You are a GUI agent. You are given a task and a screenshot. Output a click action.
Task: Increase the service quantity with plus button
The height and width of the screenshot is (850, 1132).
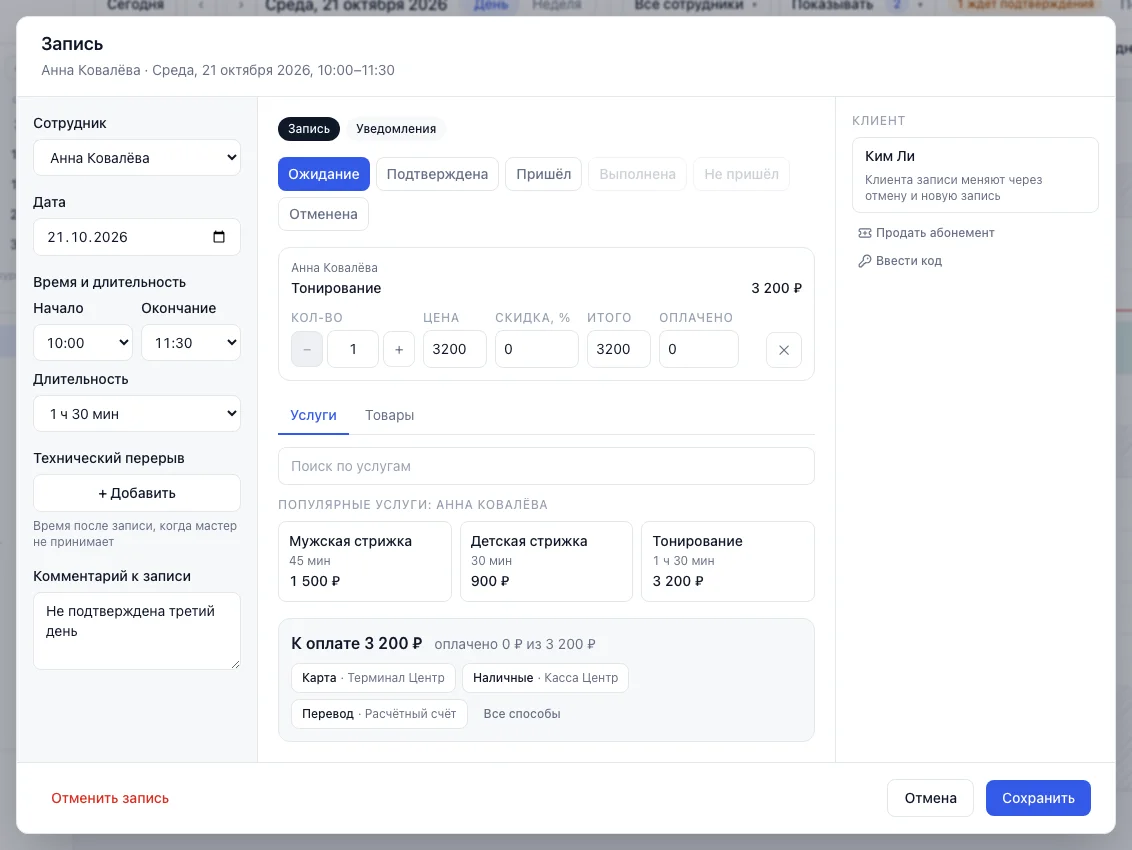pos(399,350)
